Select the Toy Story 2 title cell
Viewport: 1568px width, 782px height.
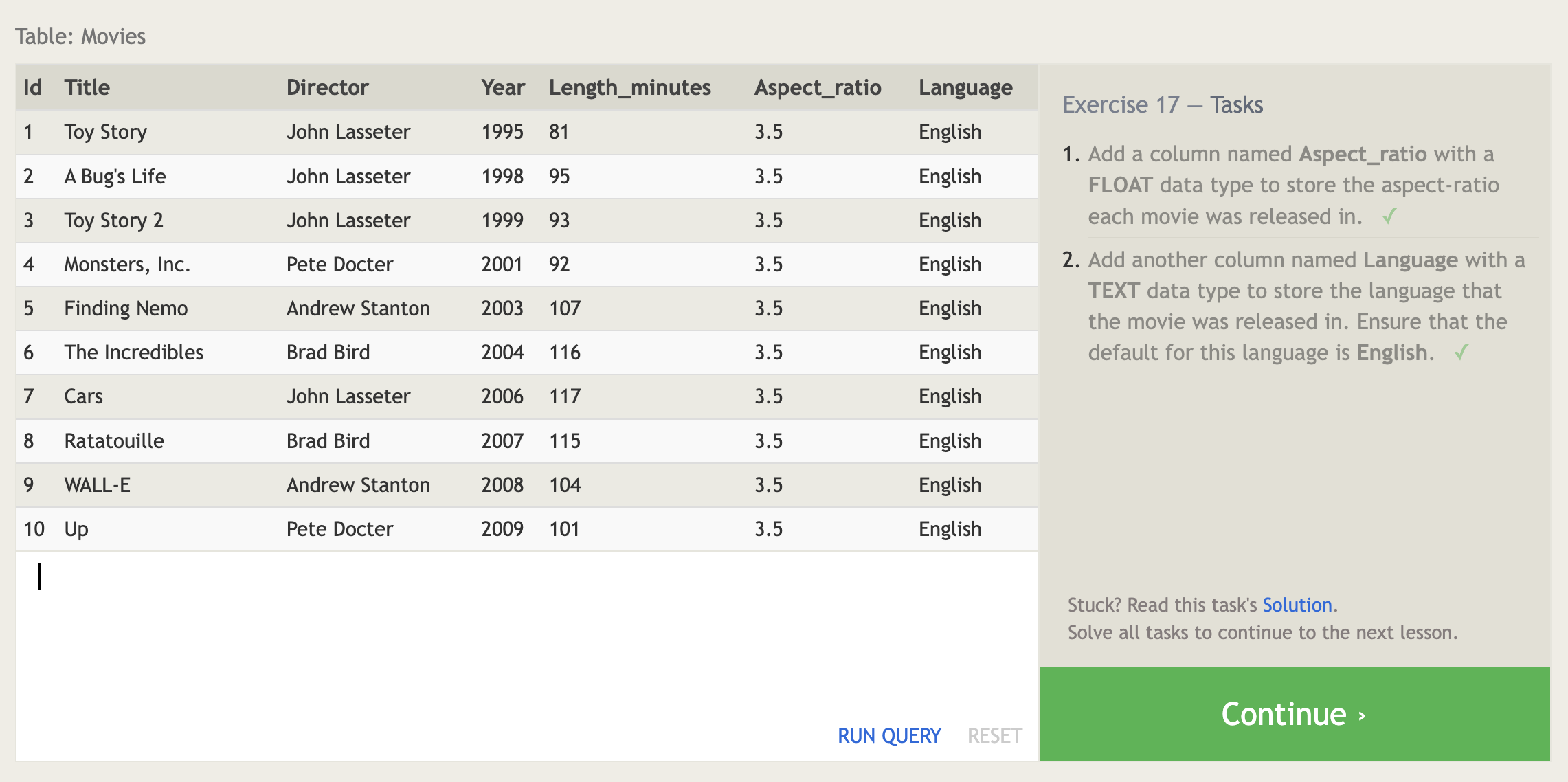click(x=113, y=221)
